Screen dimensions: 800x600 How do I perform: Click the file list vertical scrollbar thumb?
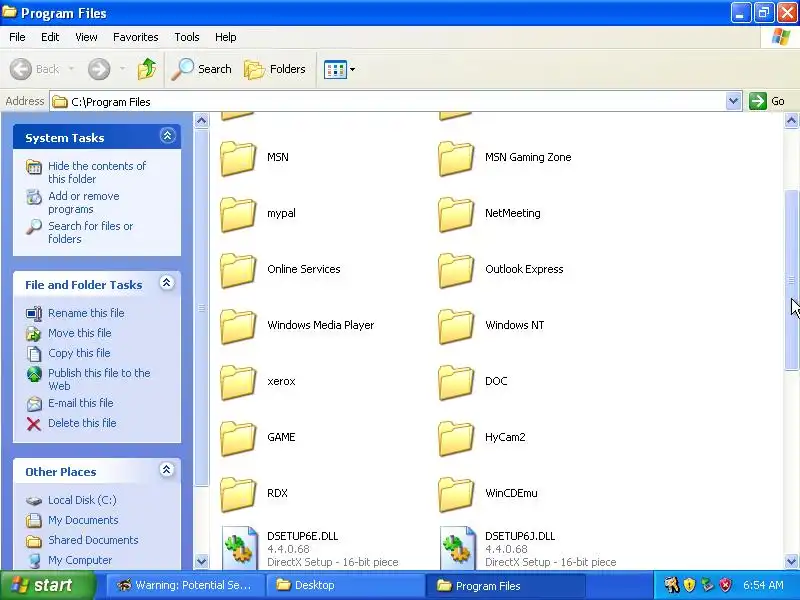(x=791, y=280)
